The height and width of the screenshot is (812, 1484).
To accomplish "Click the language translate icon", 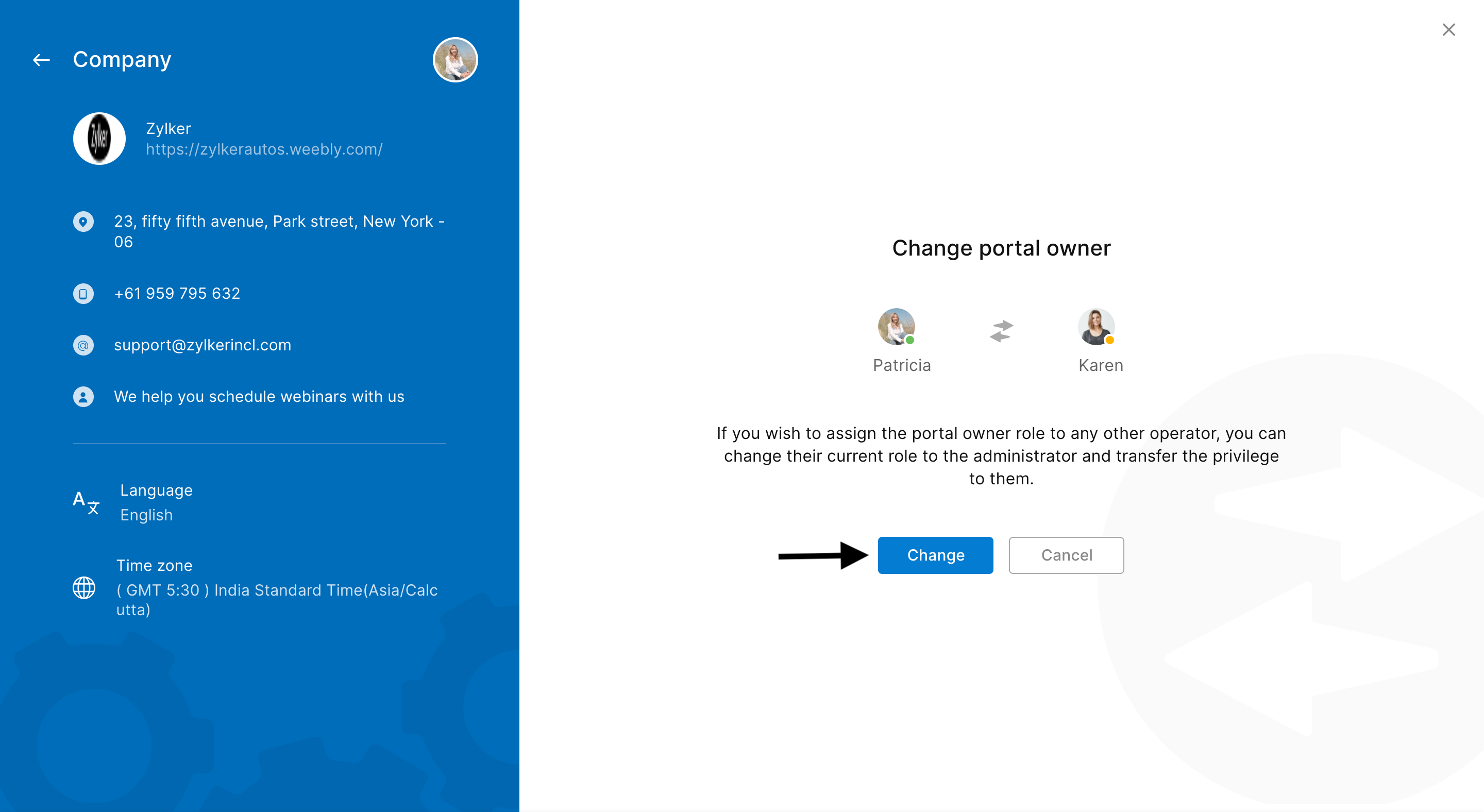I will [x=86, y=502].
